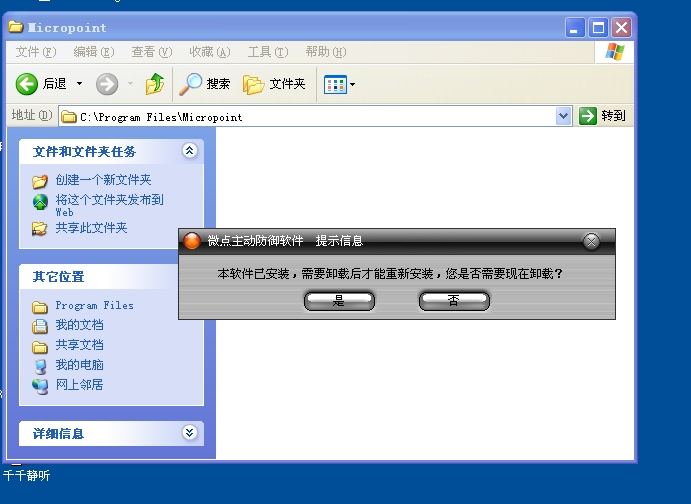
Task: Open the 查看(V) menu
Action: tap(152, 52)
